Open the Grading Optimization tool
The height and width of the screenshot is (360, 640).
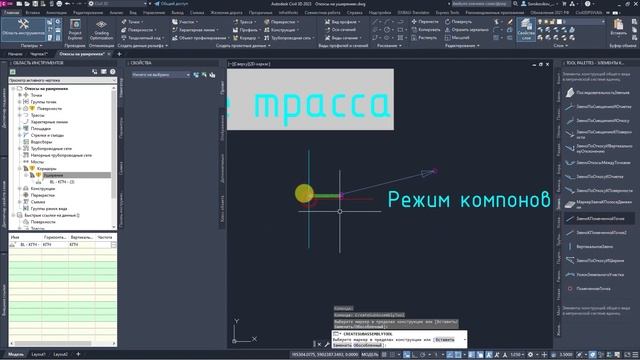(x=101, y=29)
